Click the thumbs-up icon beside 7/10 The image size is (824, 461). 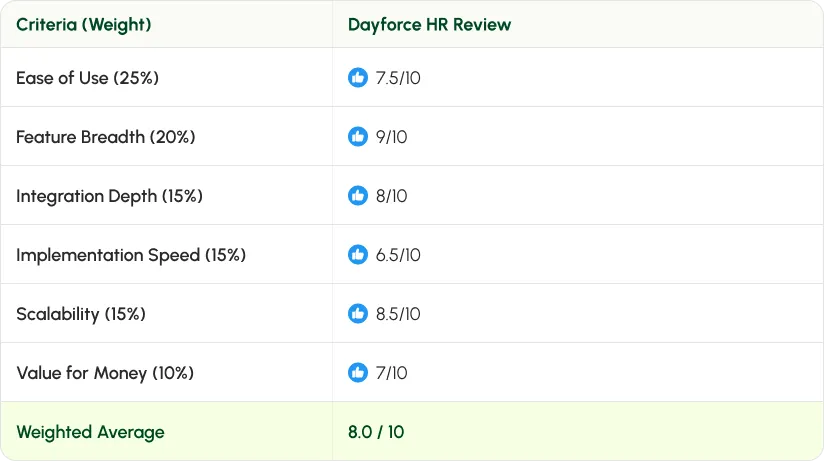click(x=358, y=373)
